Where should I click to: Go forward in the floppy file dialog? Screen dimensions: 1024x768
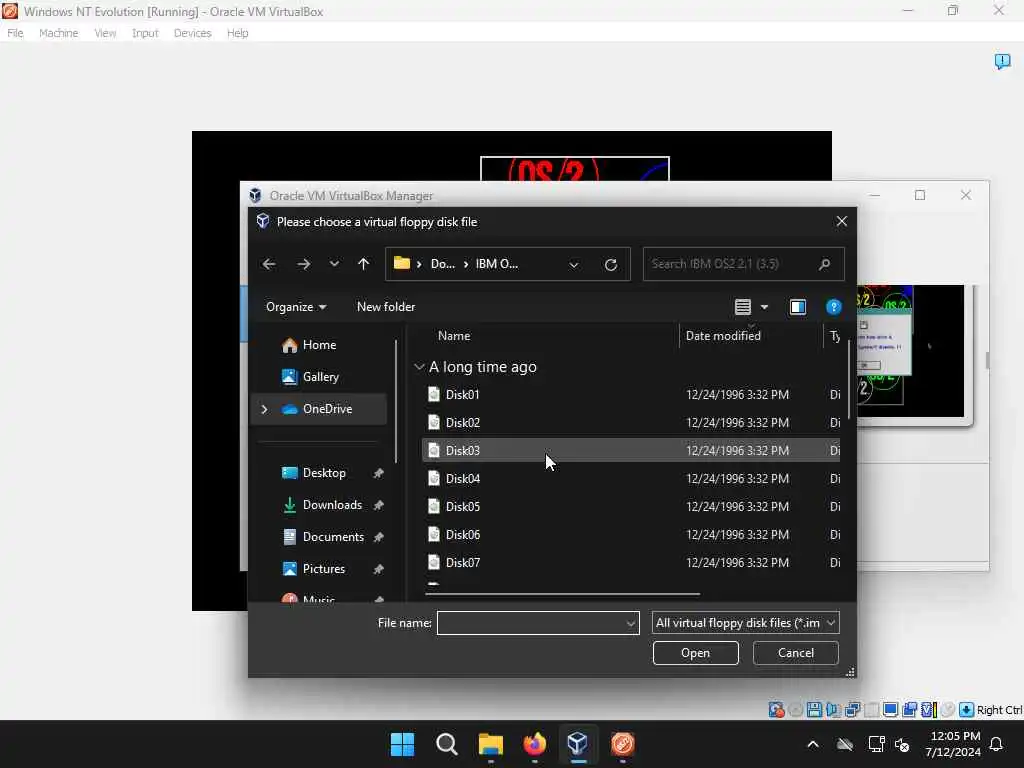[304, 264]
